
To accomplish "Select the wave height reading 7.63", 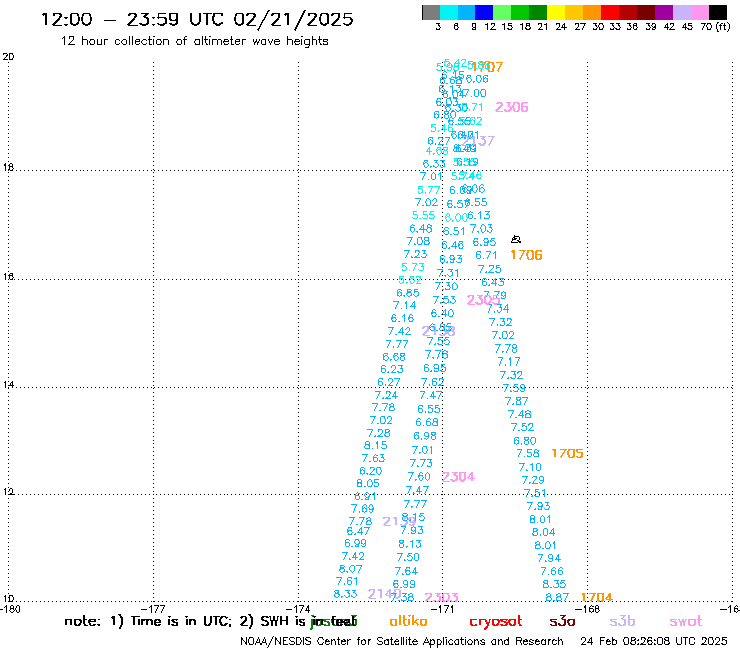I will (x=373, y=458).
